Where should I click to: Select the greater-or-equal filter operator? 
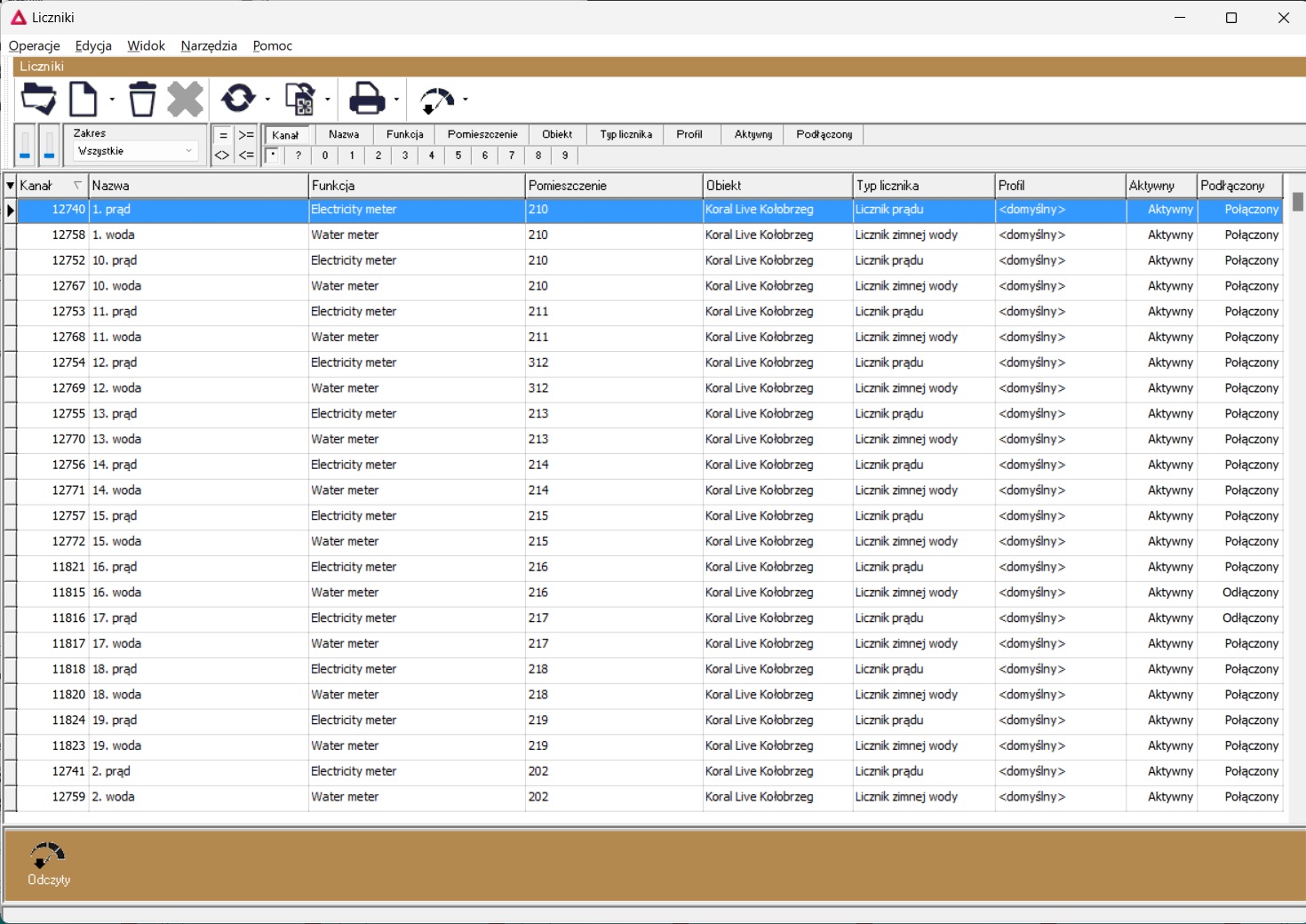(246, 135)
